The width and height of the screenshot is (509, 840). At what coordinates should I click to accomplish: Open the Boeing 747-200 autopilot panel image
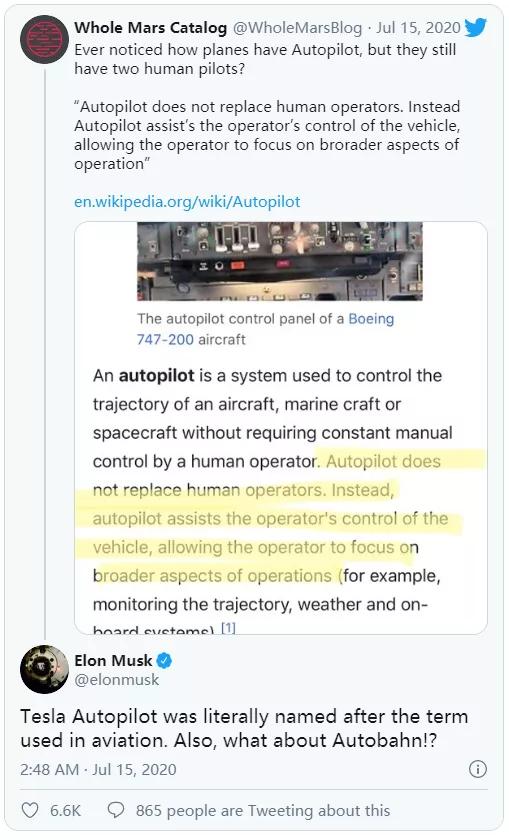pos(280,261)
